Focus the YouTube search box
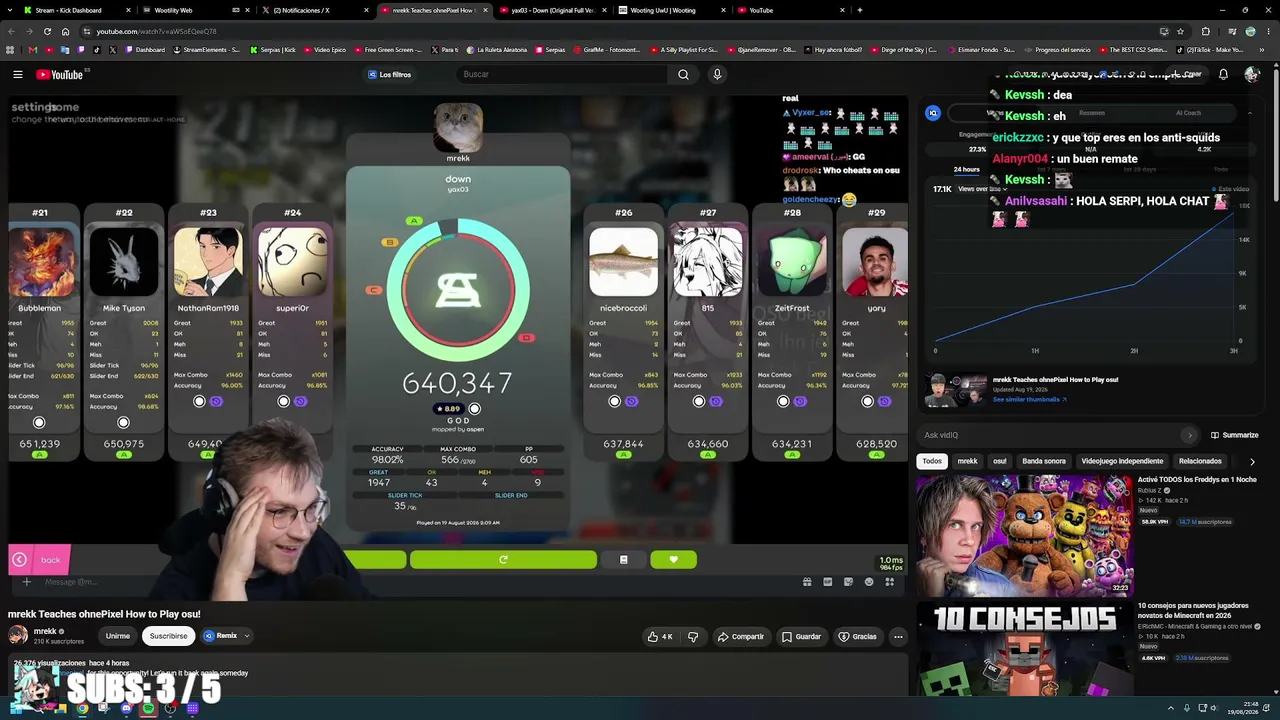The image size is (1280, 720). (563, 74)
